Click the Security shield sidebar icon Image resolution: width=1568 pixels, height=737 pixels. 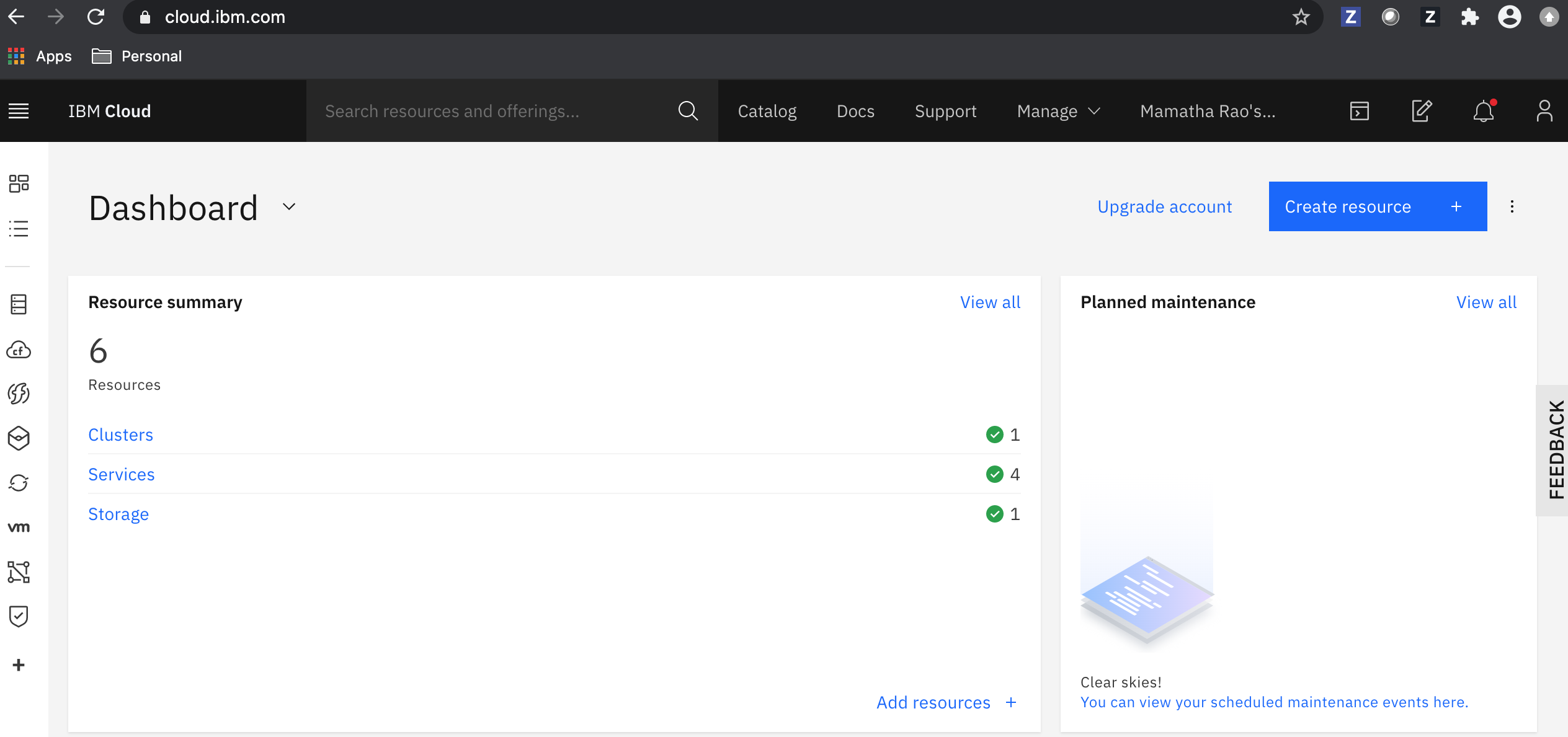click(x=19, y=616)
